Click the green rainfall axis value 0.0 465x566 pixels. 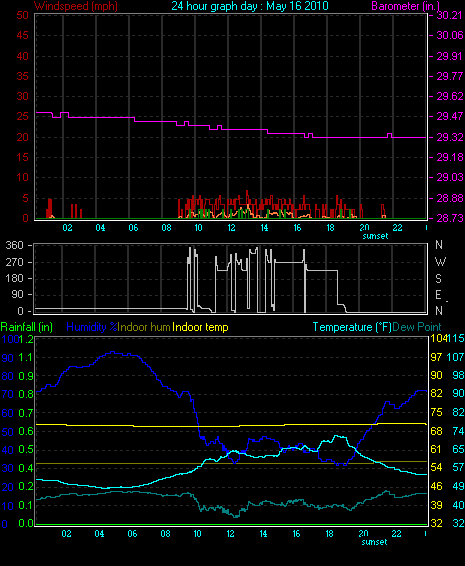pos(26,523)
